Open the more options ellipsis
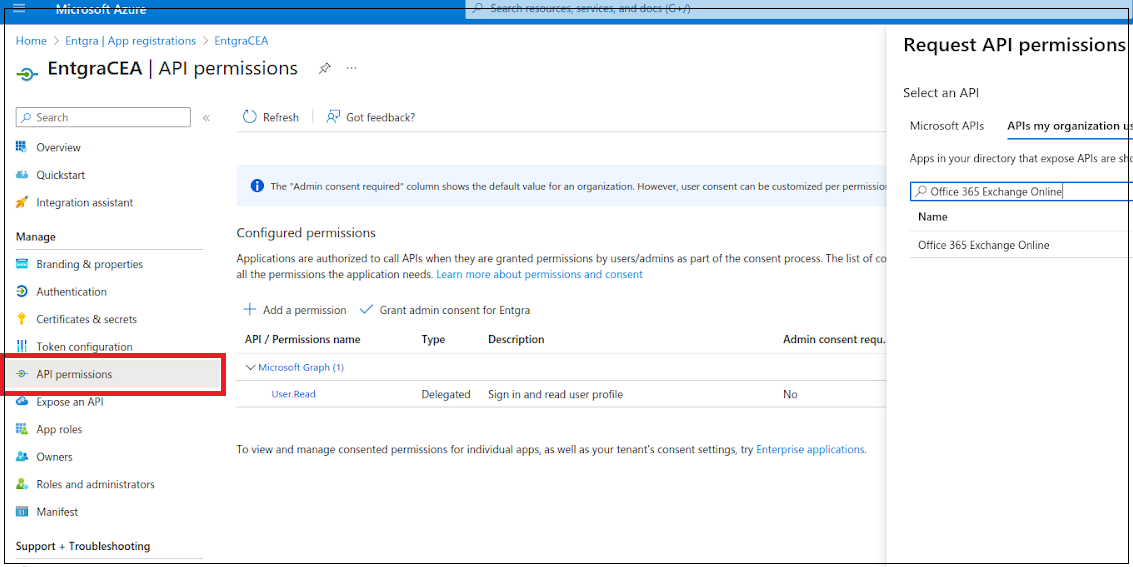The height and width of the screenshot is (567, 1133). (x=351, y=69)
